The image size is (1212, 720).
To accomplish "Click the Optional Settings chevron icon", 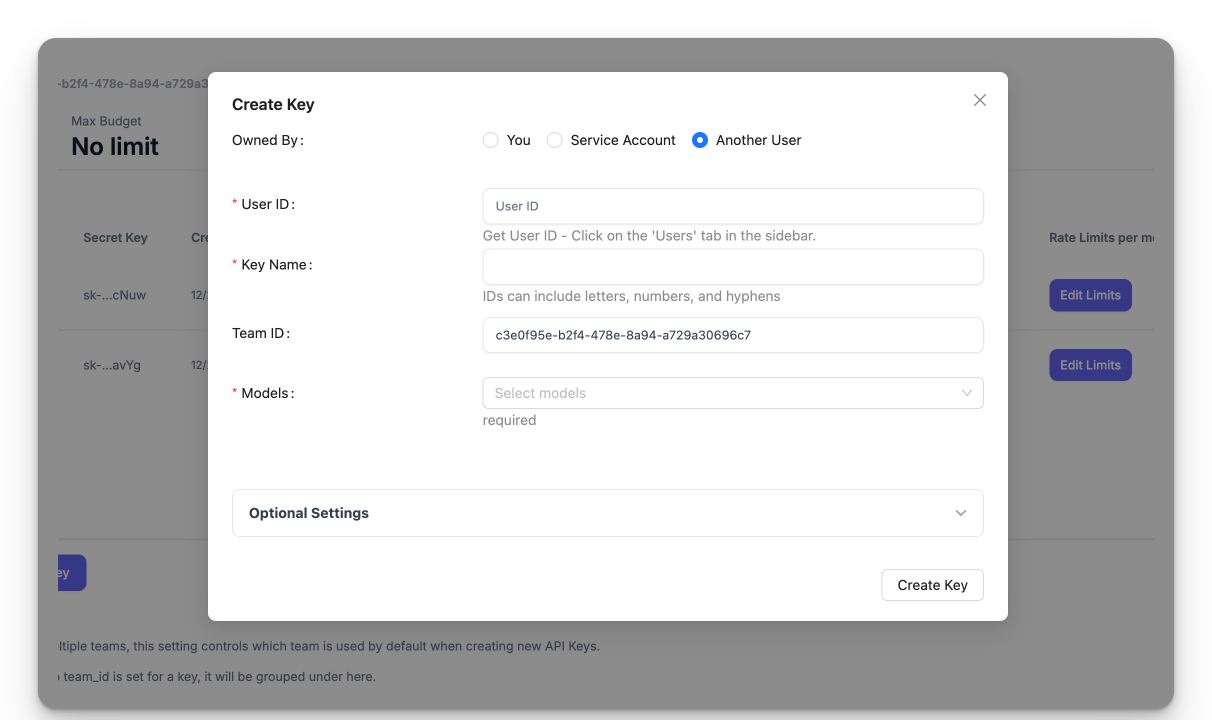I will pos(960,513).
